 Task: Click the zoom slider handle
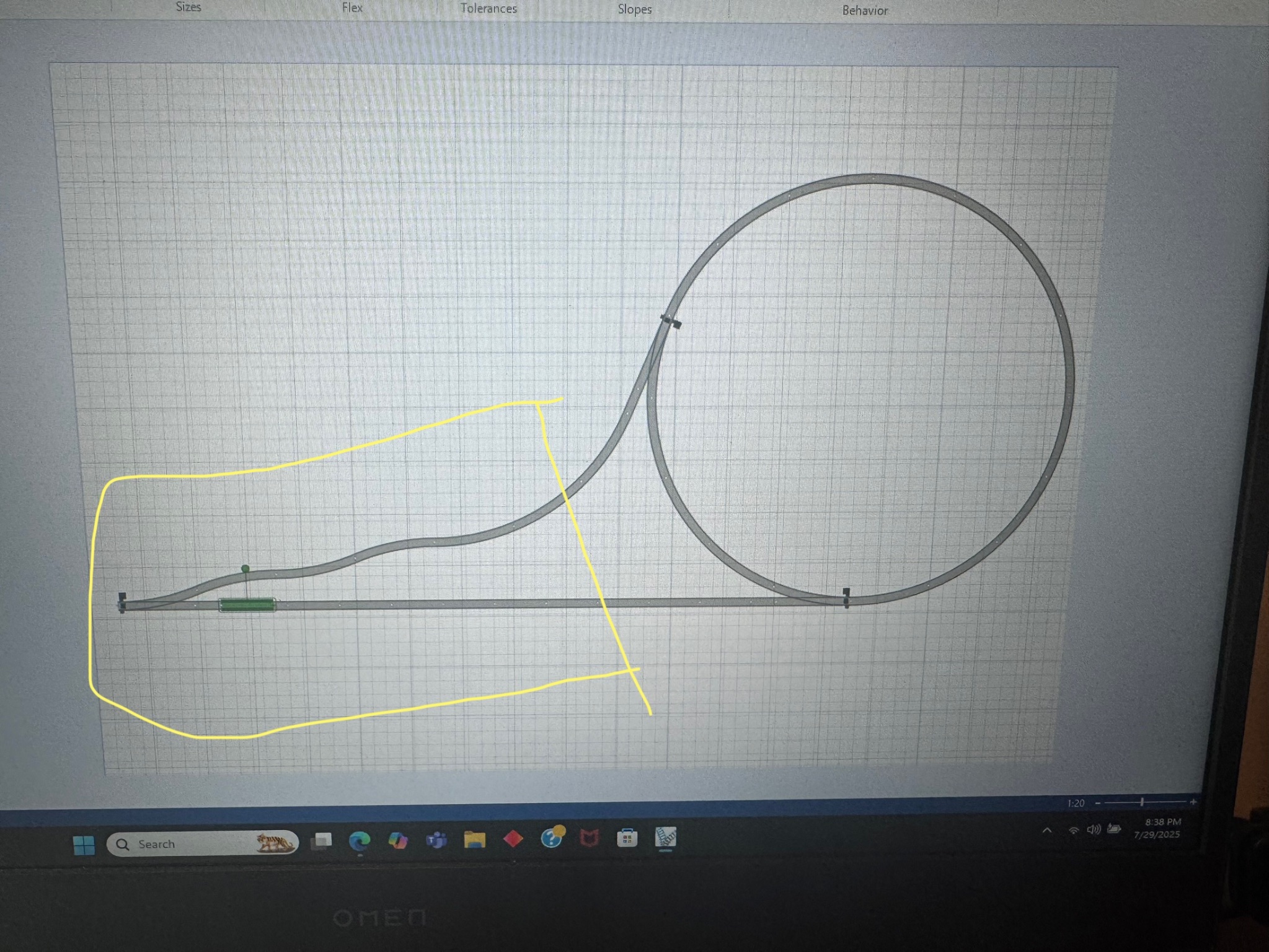(x=1142, y=802)
